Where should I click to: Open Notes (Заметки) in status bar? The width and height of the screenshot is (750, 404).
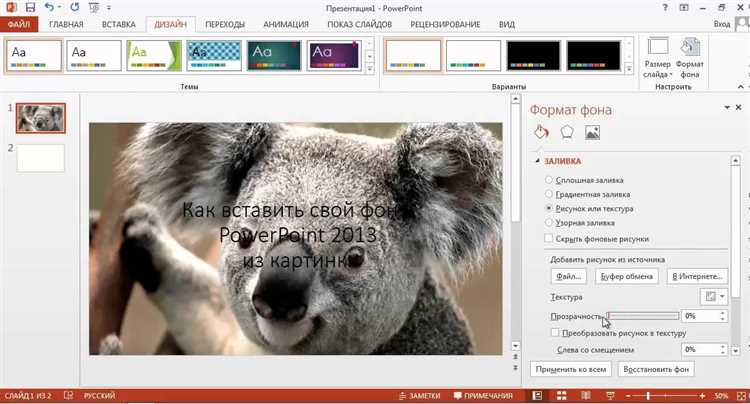point(419,396)
